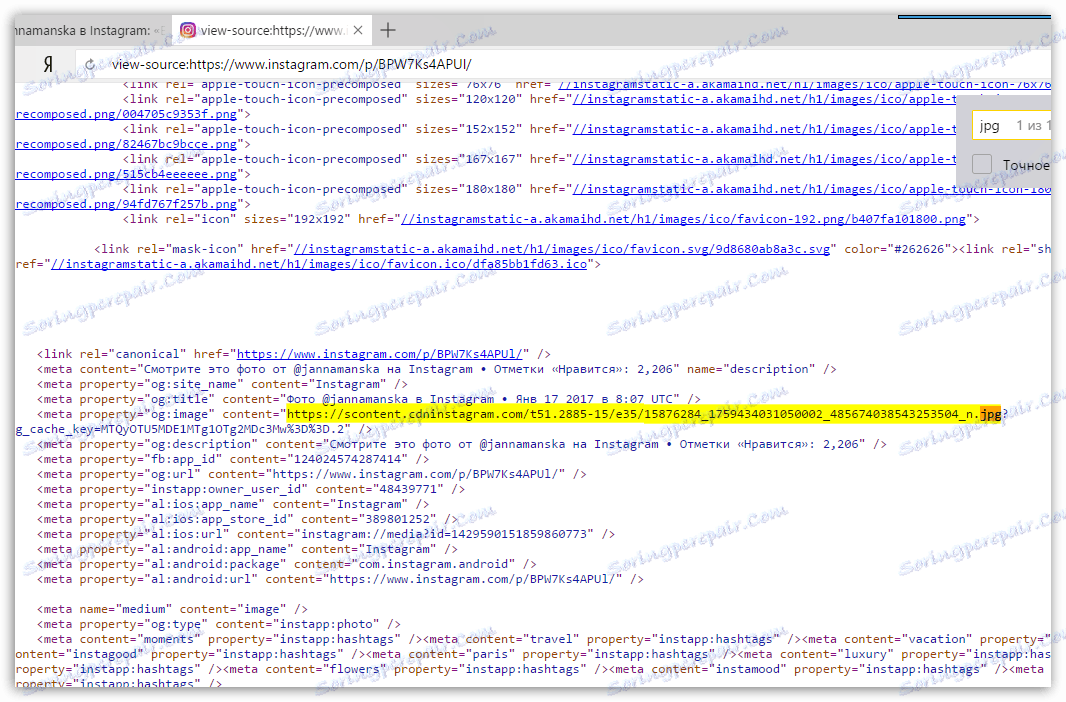Open the 515cb4eeeeee.png source link
This screenshot has width=1066, height=702.
point(126,174)
